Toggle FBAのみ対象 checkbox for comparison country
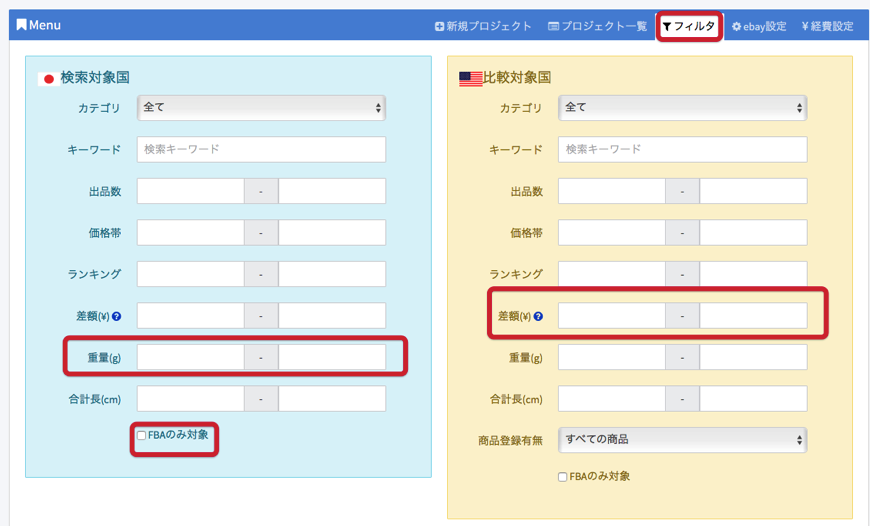 pyautogui.click(x=563, y=477)
